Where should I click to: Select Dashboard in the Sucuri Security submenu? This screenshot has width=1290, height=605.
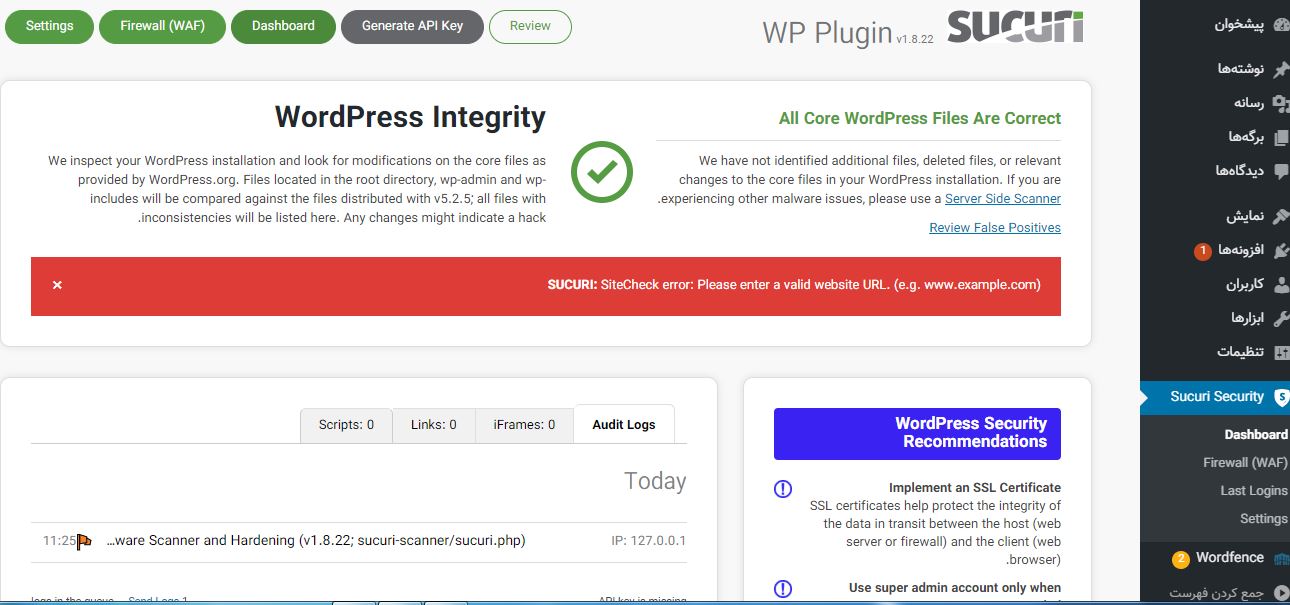[1256, 435]
